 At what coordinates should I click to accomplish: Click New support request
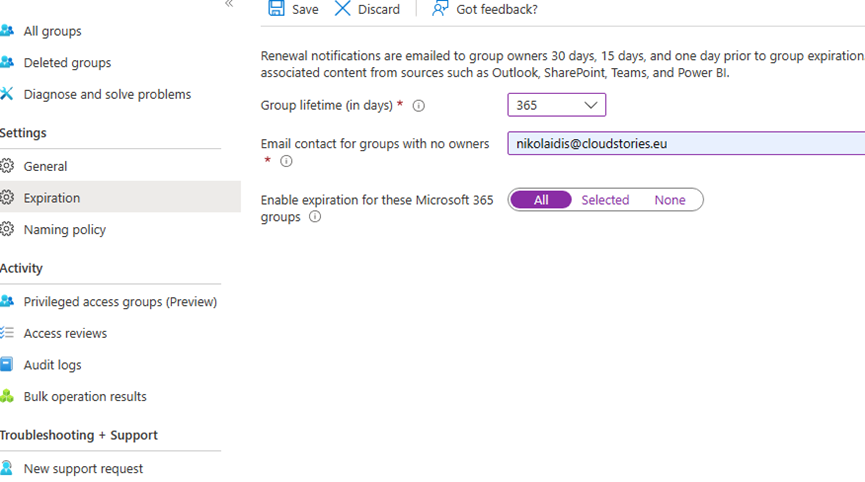pos(83,469)
